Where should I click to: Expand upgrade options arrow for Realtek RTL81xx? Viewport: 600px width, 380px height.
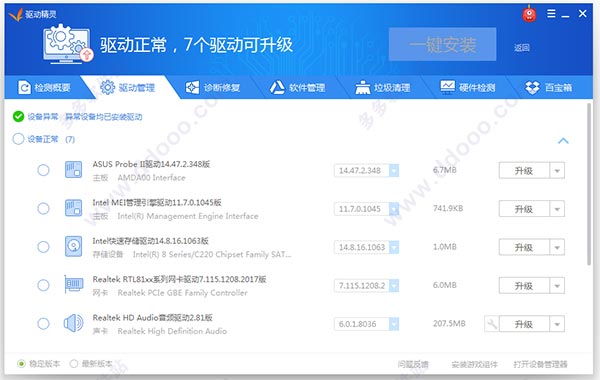(557, 286)
